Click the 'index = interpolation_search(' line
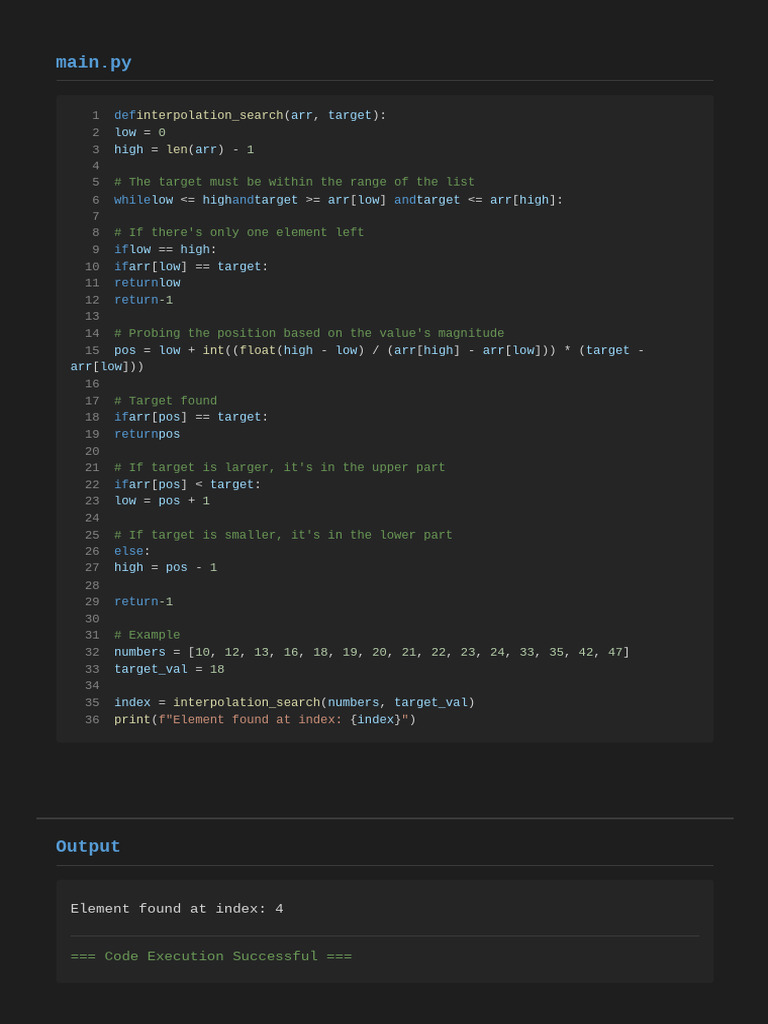768x1024 pixels. 295,703
